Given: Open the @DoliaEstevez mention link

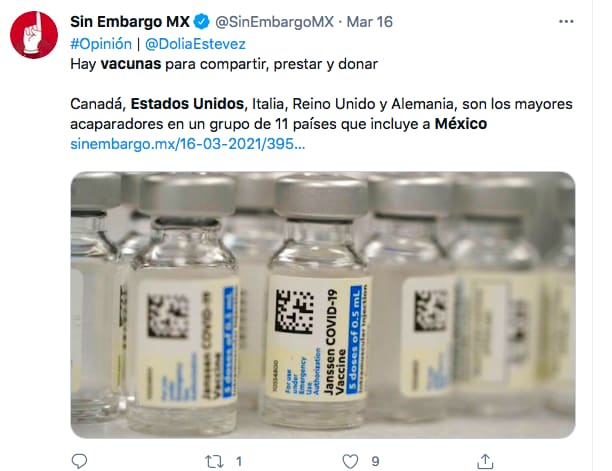Looking at the screenshot, I should point(195,44).
